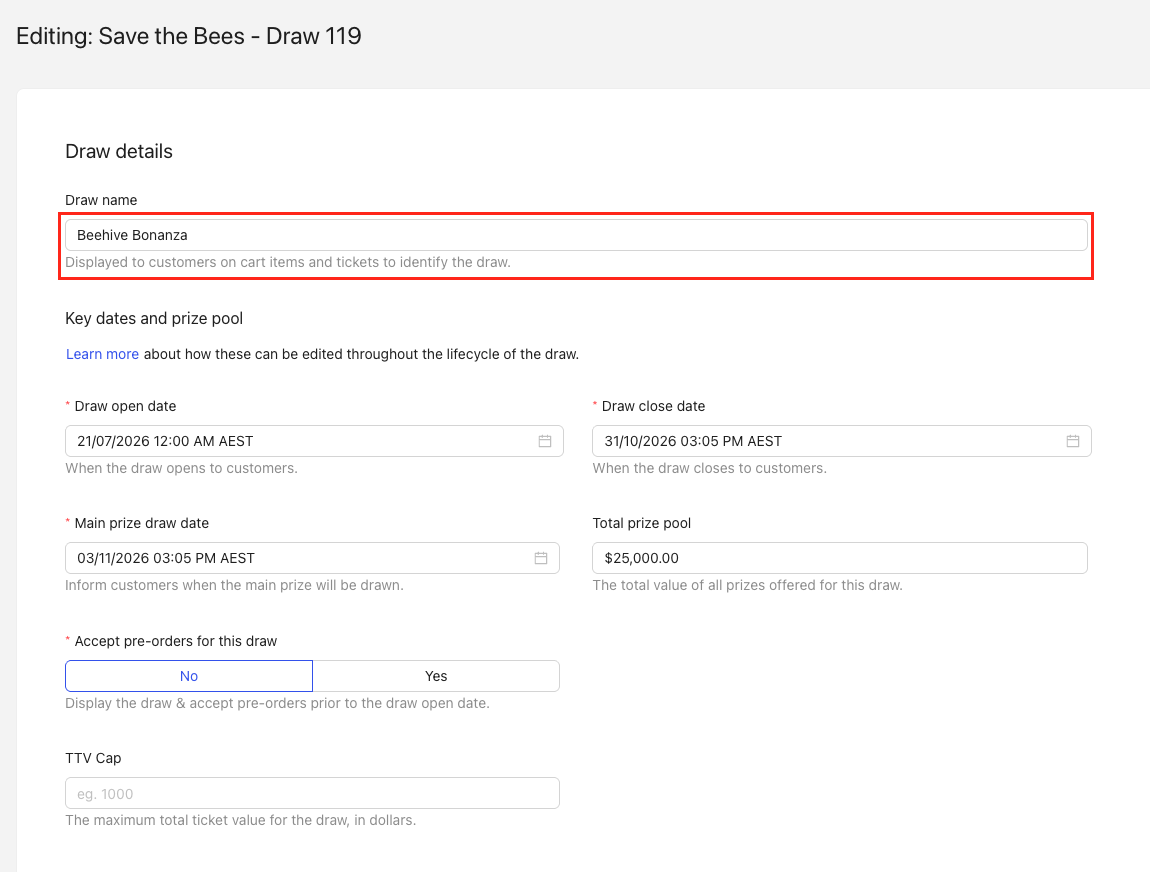Open calendar icon for Main prize draw date
Viewport: 1150px width, 872px height.
pos(541,558)
